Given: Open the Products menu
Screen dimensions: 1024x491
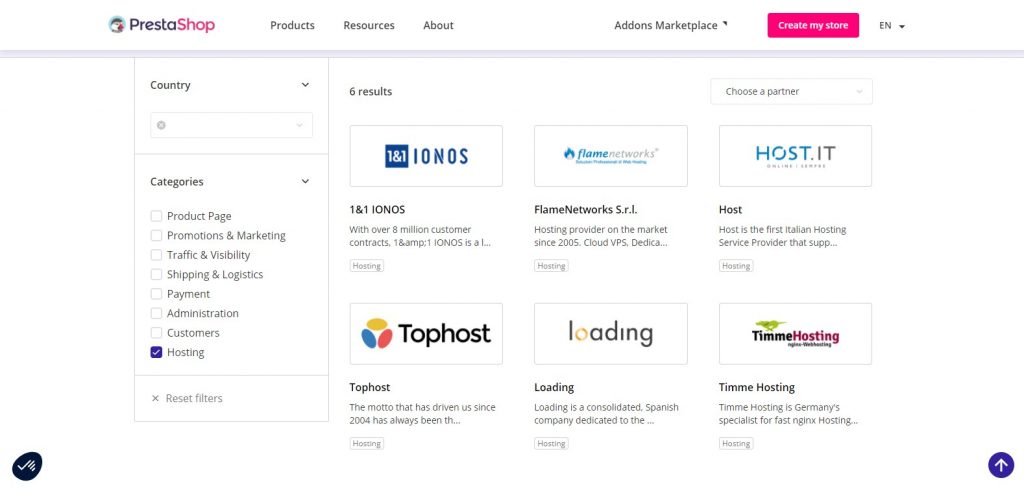Looking at the screenshot, I should 293,25.
